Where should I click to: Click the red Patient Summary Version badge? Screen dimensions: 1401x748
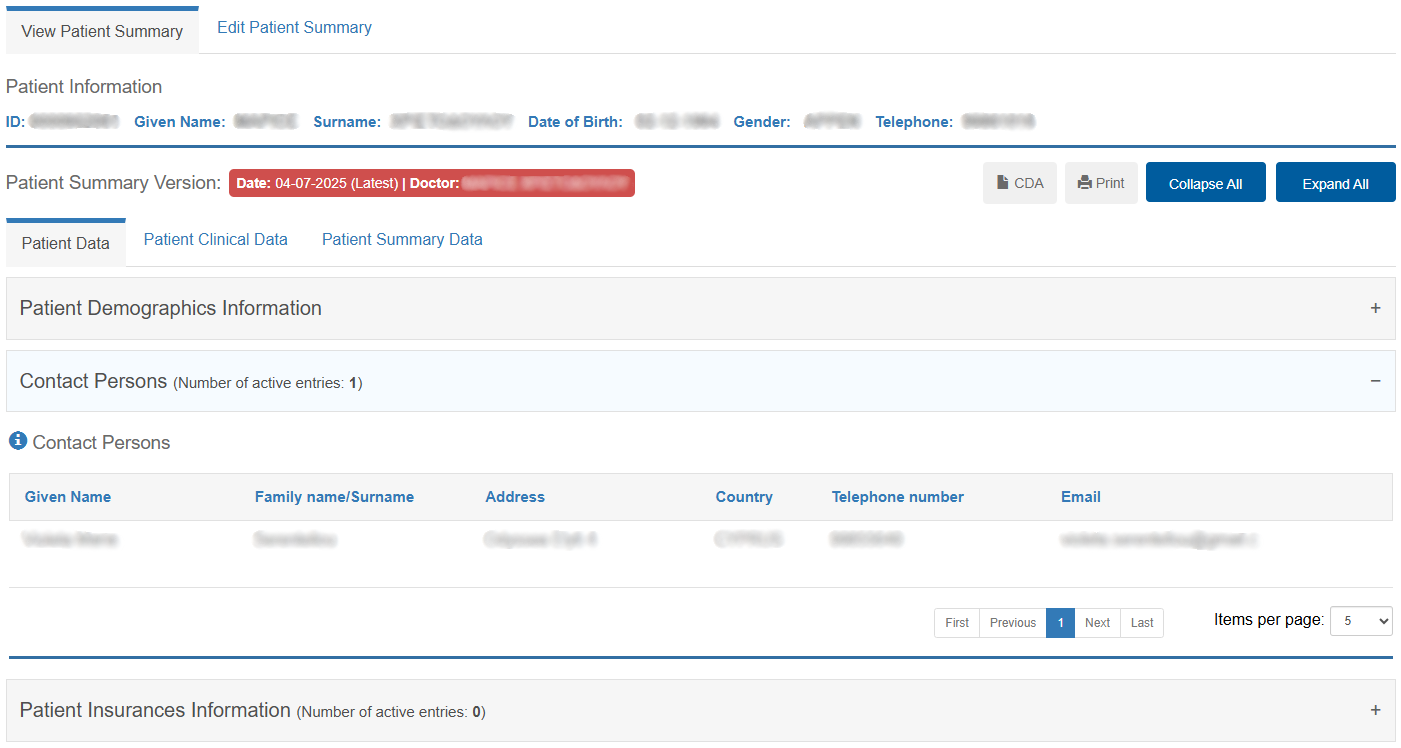point(431,183)
